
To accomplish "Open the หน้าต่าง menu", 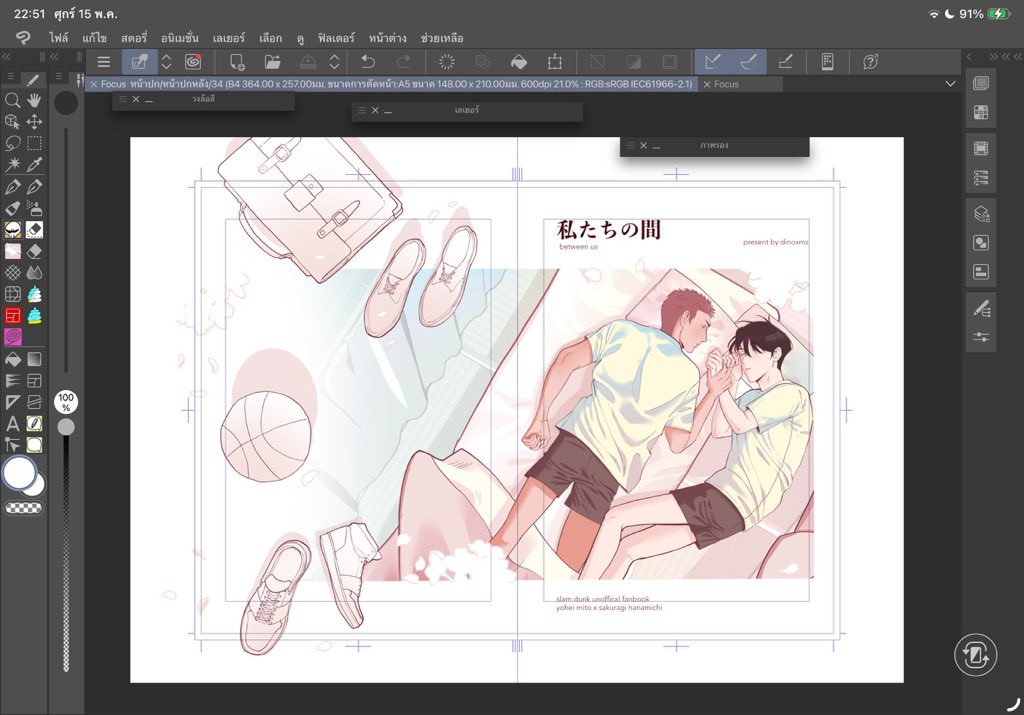I will (x=387, y=38).
